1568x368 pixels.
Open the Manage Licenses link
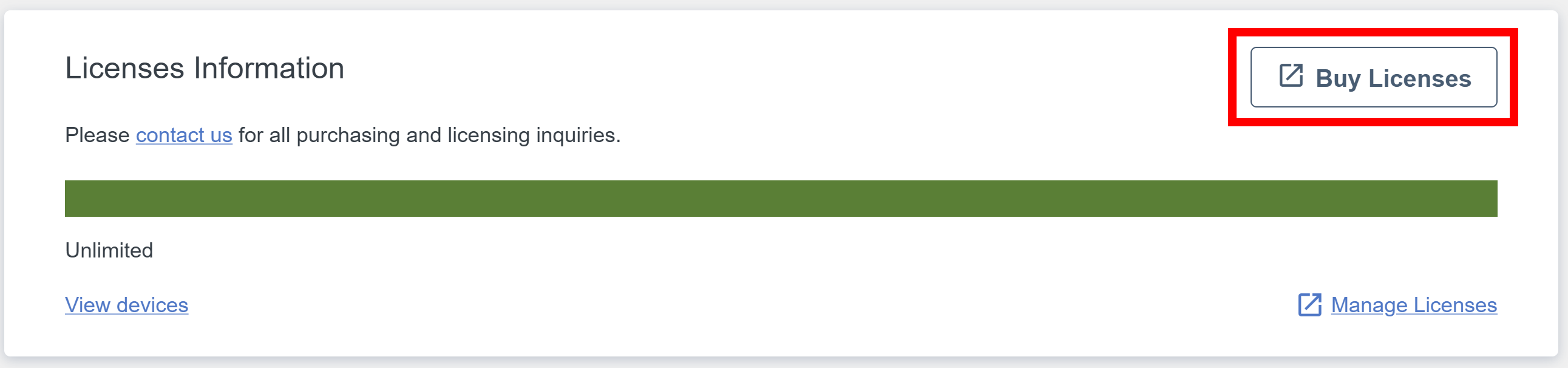[1413, 305]
